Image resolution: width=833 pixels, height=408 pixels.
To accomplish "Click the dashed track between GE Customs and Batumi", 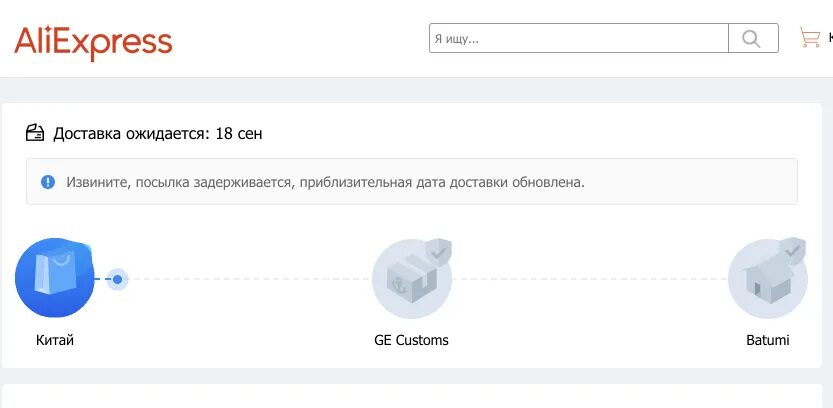I will pyautogui.click(x=590, y=279).
